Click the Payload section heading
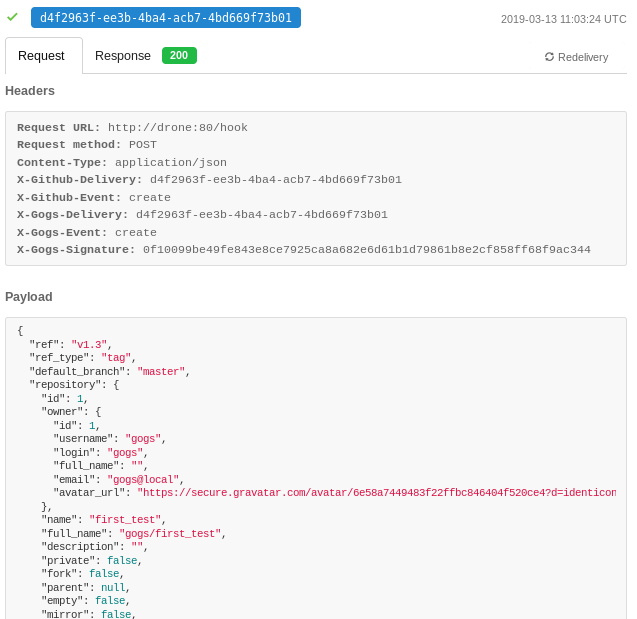The width and height of the screenshot is (637, 619). tap(29, 297)
